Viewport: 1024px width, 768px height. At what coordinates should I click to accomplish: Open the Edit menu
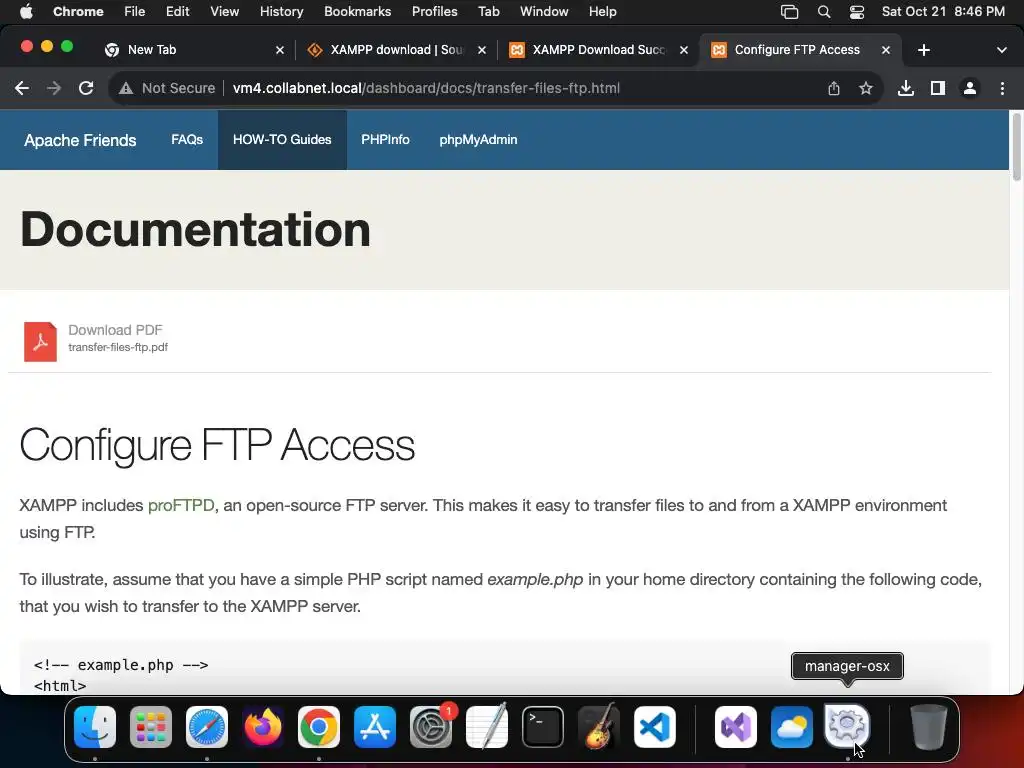178,12
